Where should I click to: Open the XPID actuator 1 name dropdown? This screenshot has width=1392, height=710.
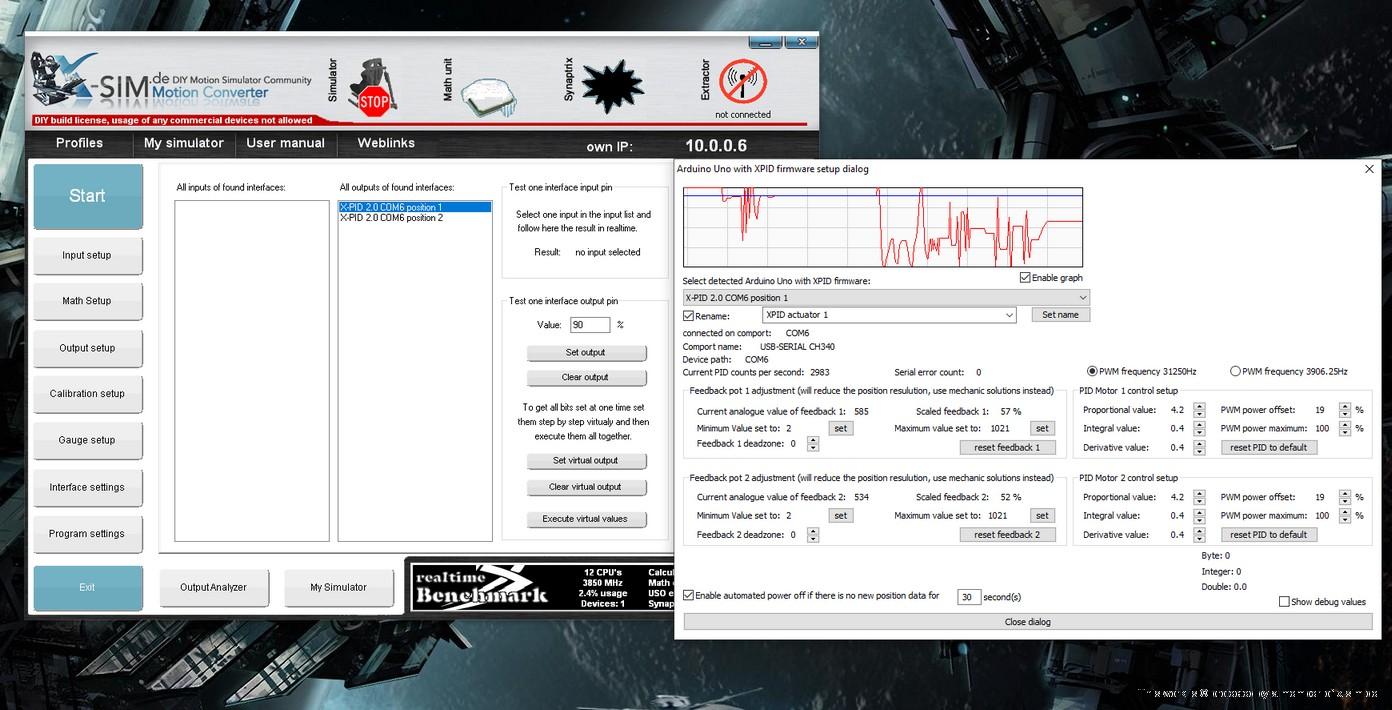pyautogui.click(x=1009, y=315)
